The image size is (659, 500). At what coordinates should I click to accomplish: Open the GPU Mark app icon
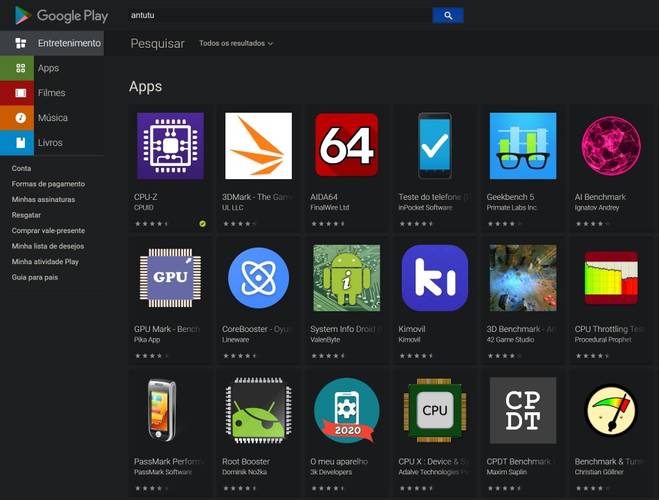[170, 278]
